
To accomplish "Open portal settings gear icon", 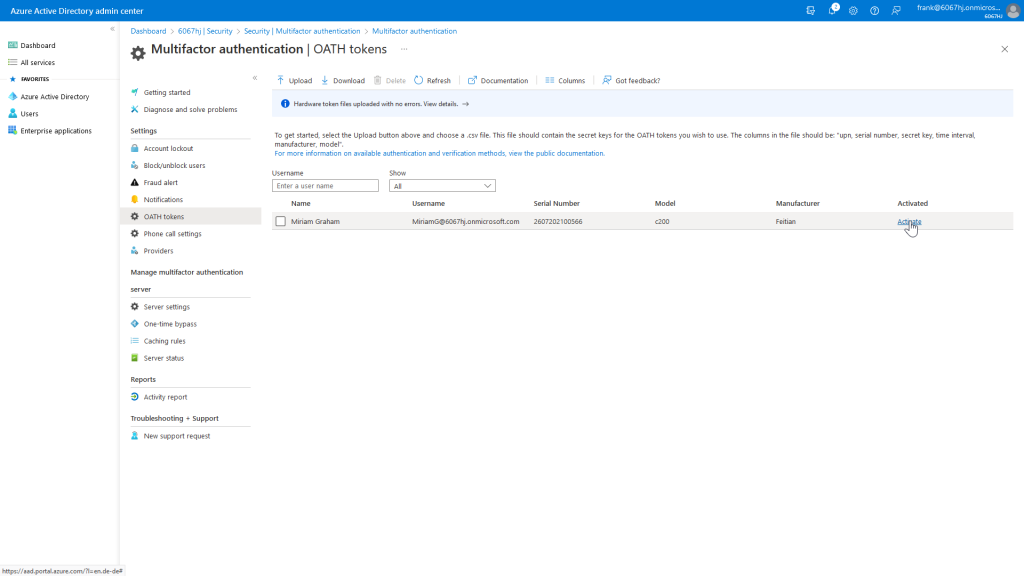I will 853,10.
